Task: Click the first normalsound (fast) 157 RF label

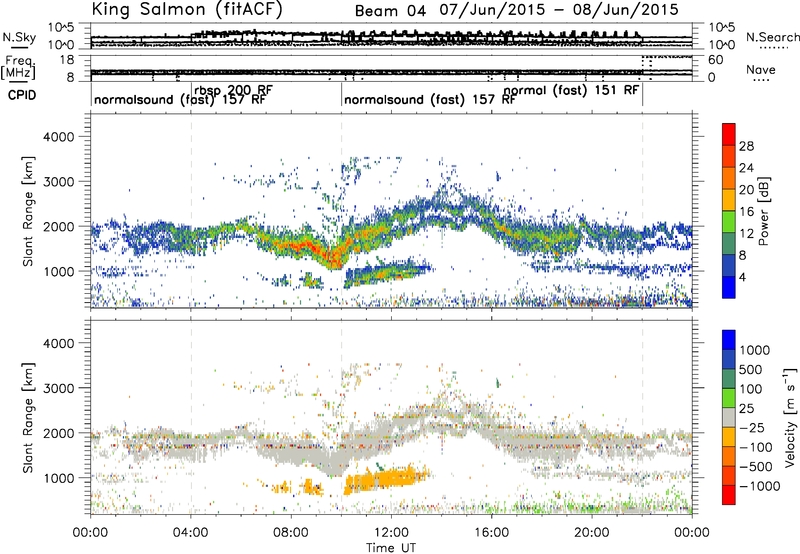Action: tap(180, 99)
